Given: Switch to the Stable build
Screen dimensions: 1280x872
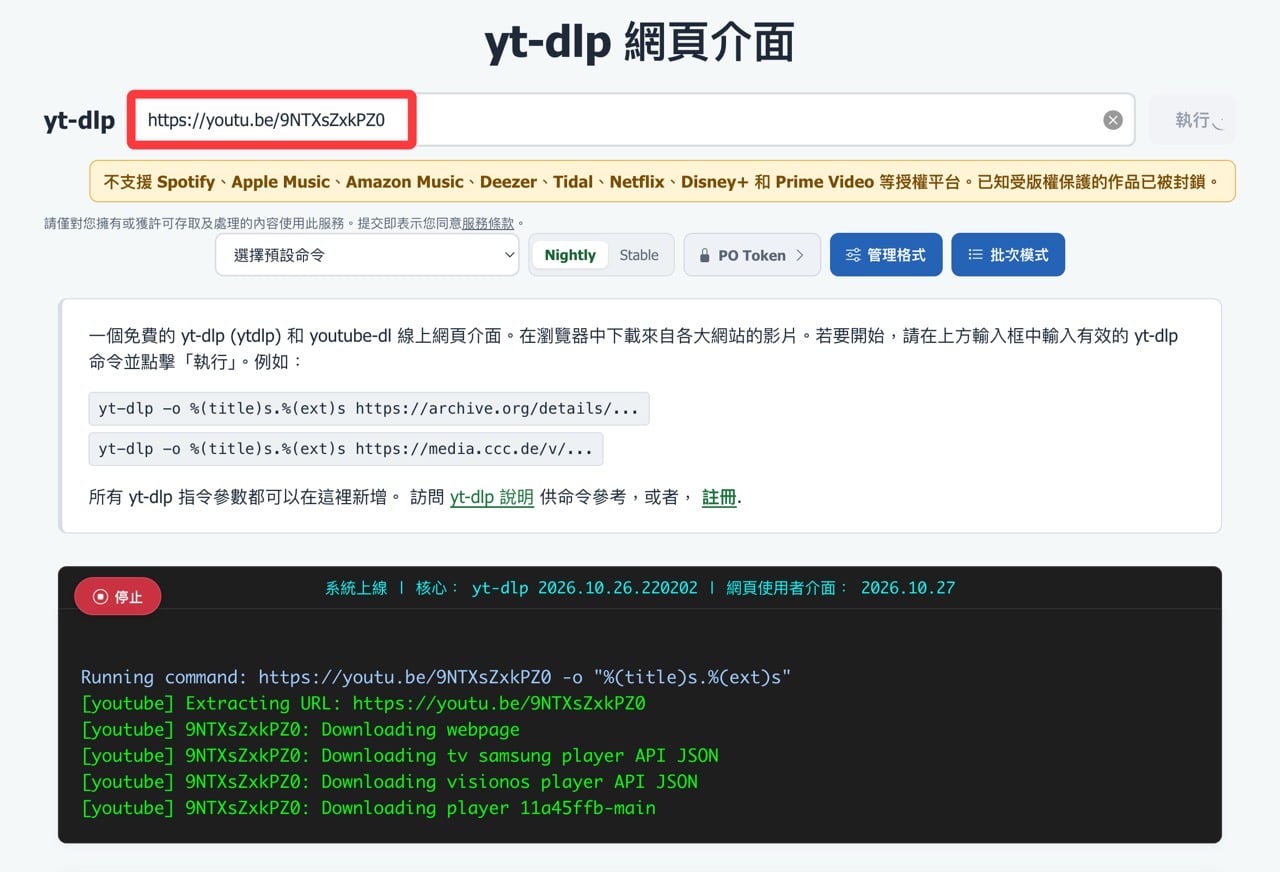Looking at the screenshot, I should [x=639, y=255].
